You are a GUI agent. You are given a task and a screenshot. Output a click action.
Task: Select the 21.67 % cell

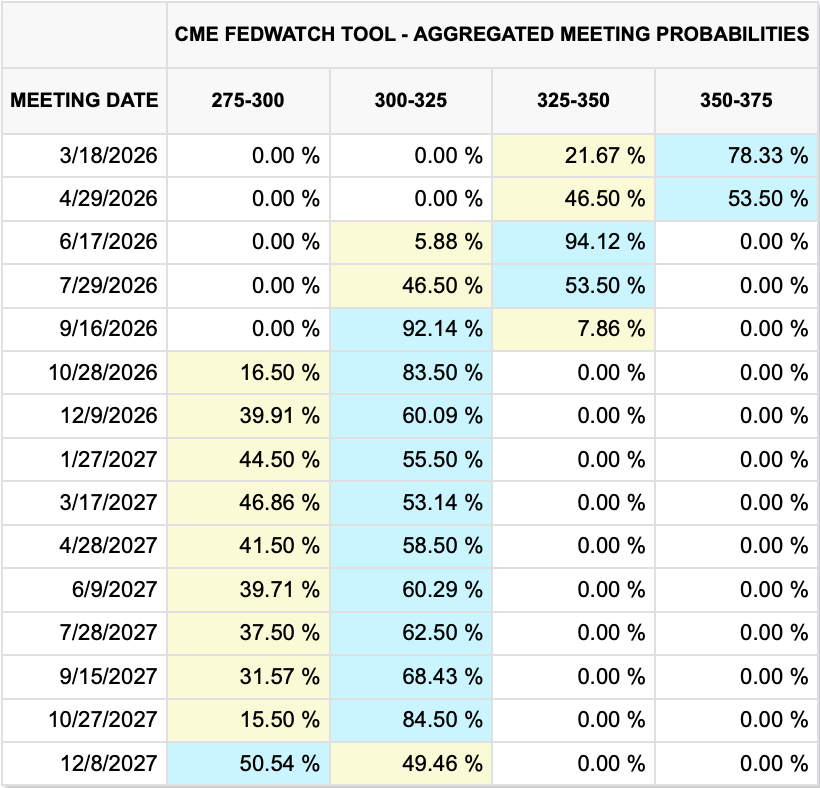click(573, 155)
